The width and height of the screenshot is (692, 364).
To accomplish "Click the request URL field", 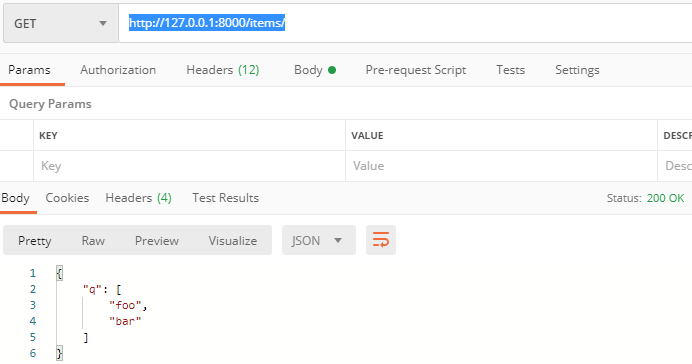I will point(405,23).
